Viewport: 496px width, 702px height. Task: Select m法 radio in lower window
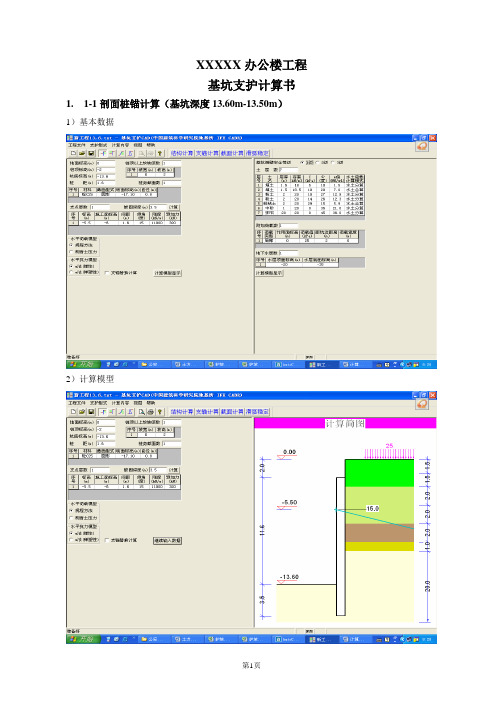pyautogui.click(x=71, y=533)
